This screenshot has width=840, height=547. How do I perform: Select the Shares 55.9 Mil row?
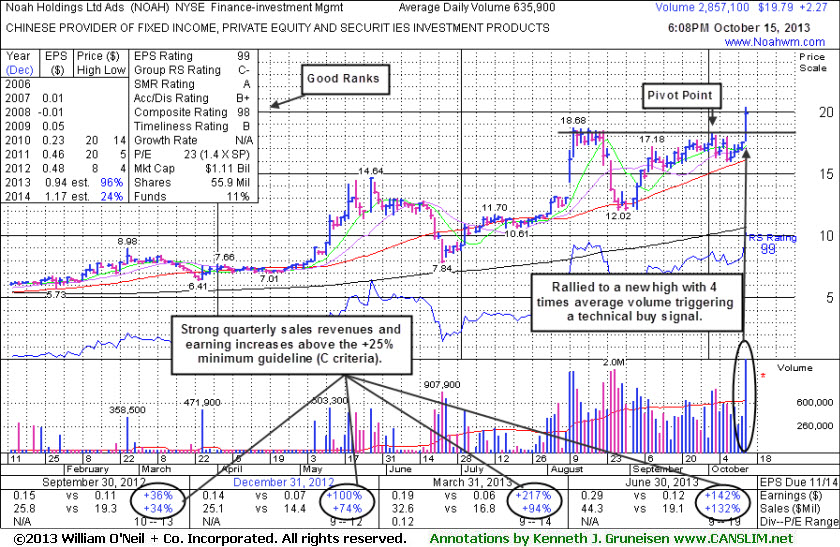(x=192, y=182)
